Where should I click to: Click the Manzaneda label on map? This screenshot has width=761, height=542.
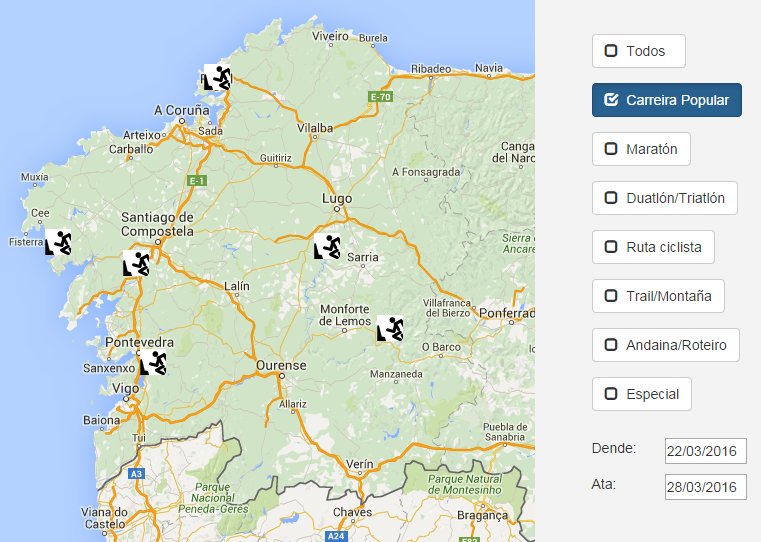click(x=396, y=374)
